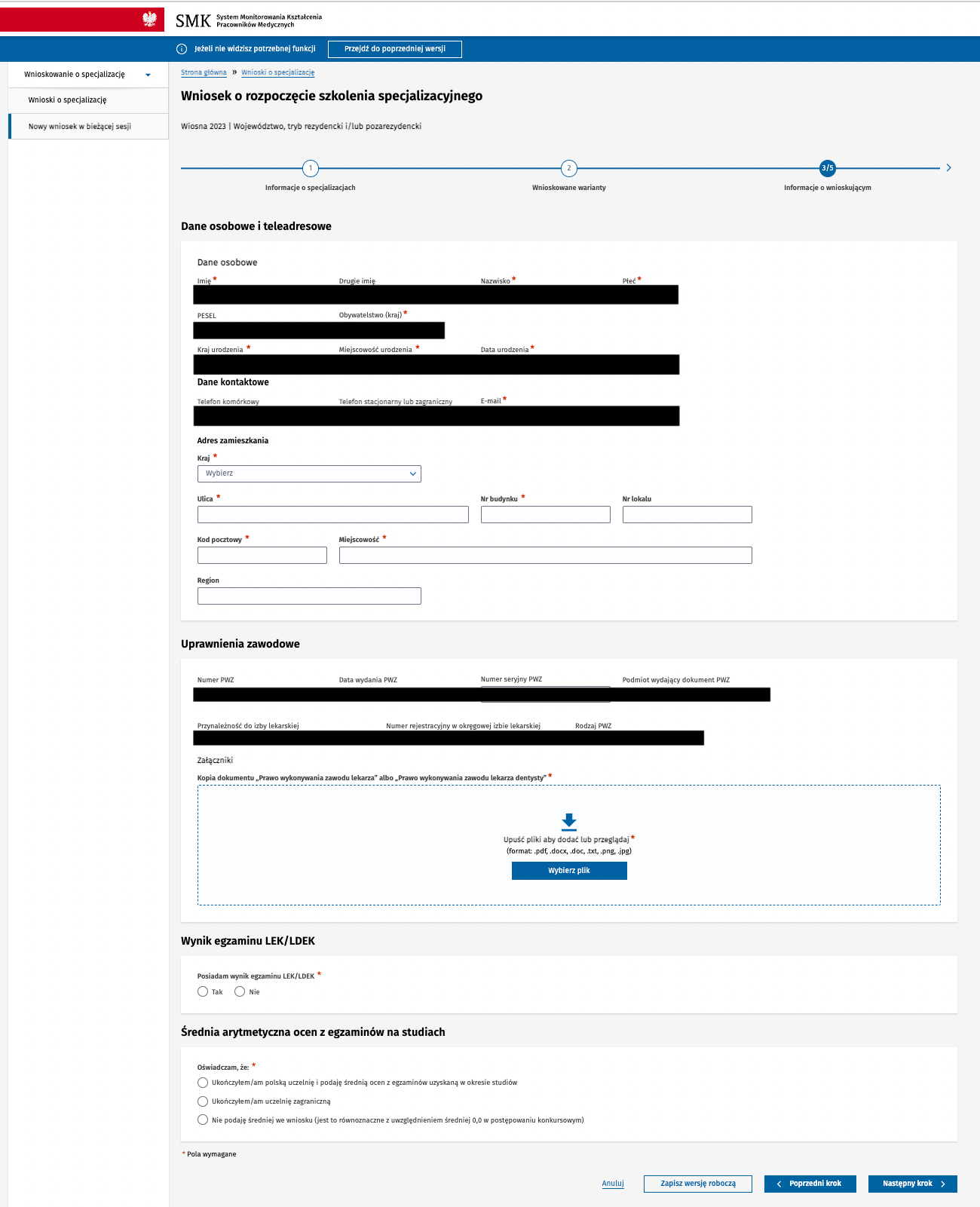
Task: Collapse the Wnioskowanie o specjalizację menu
Action: pos(88,75)
